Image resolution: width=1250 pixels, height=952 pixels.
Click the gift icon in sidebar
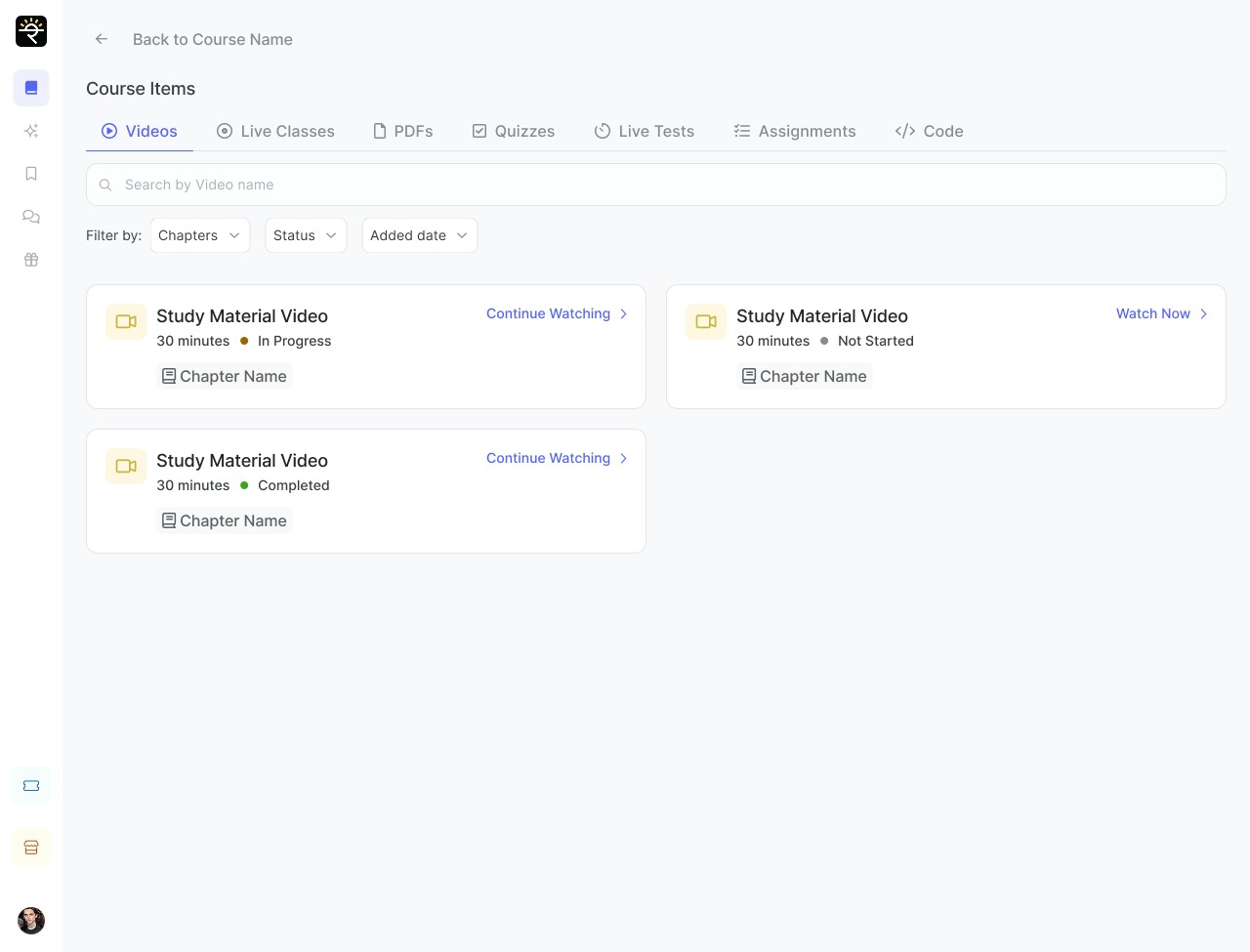tap(31, 260)
